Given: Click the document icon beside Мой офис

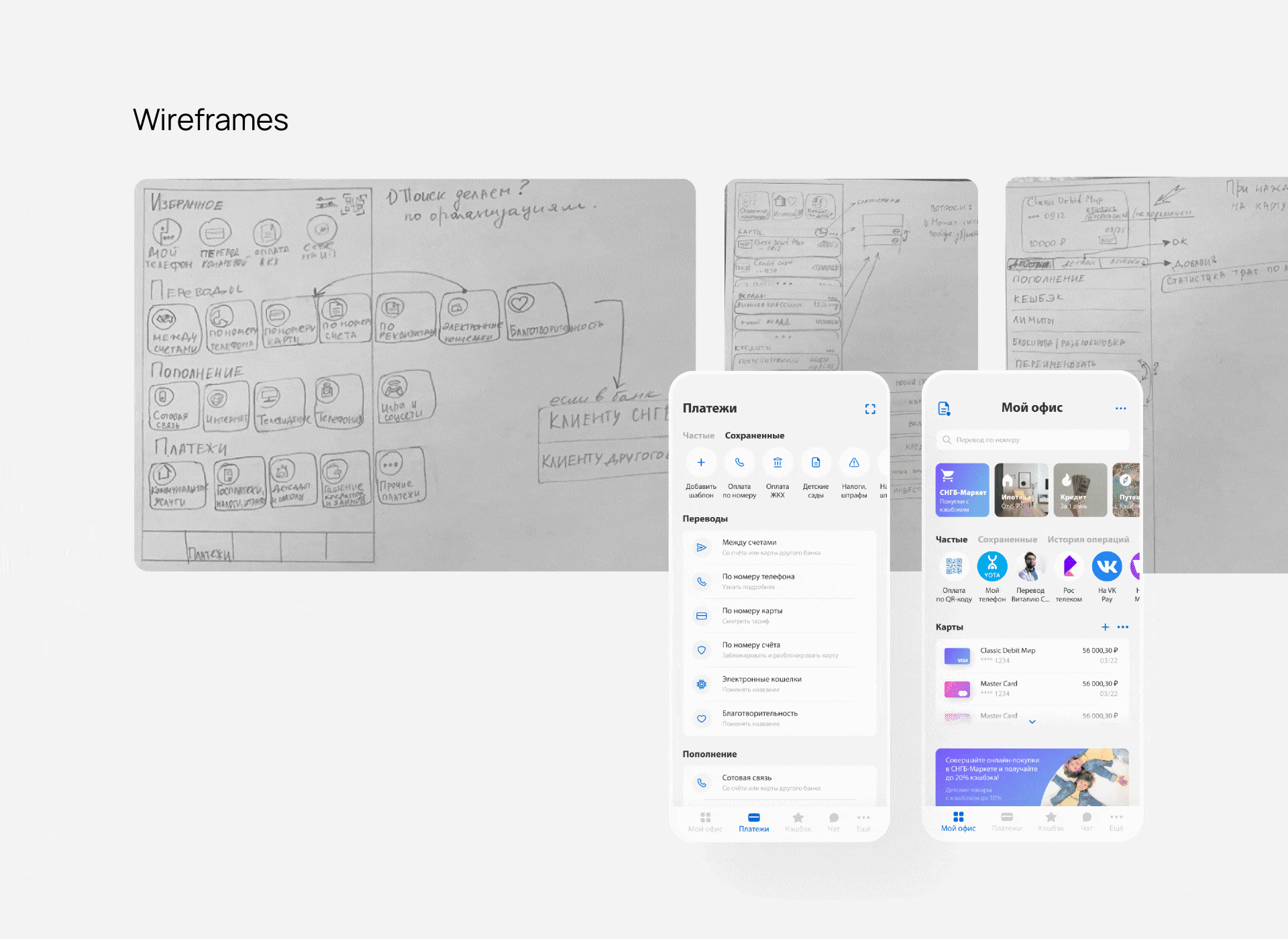Looking at the screenshot, I should pos(944,408).
